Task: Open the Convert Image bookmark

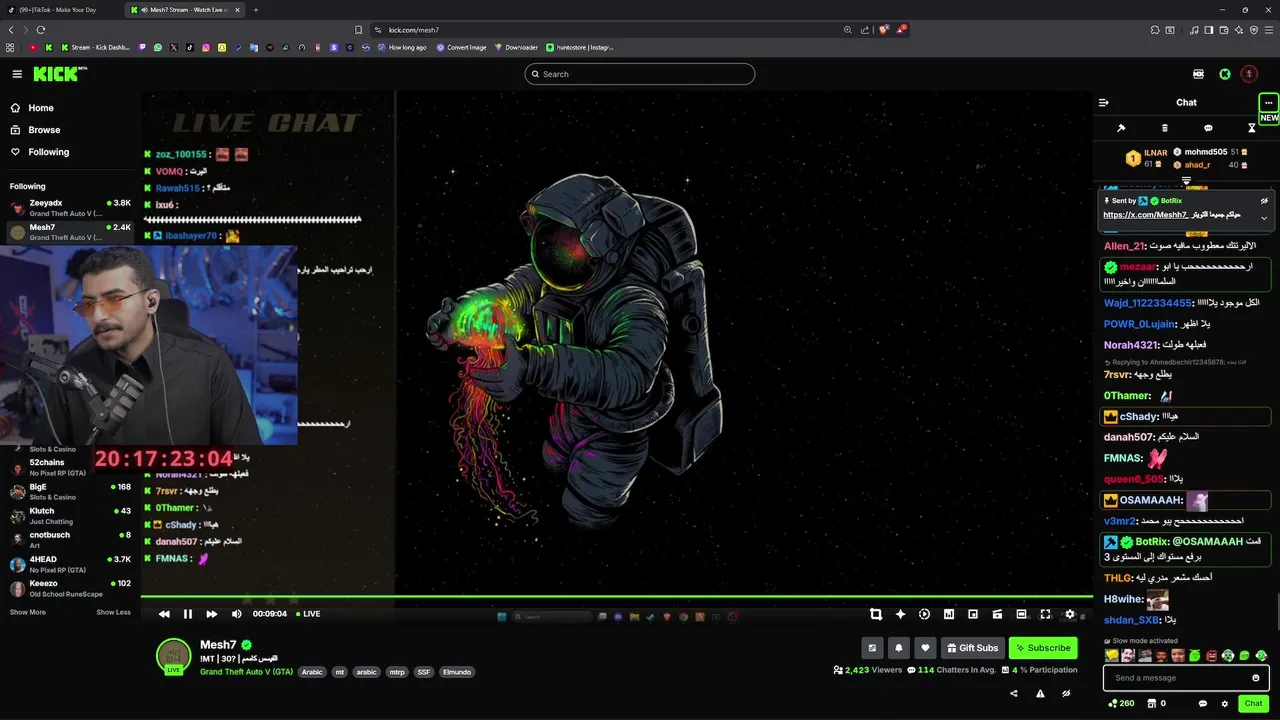Action: (x=461, y=47)
